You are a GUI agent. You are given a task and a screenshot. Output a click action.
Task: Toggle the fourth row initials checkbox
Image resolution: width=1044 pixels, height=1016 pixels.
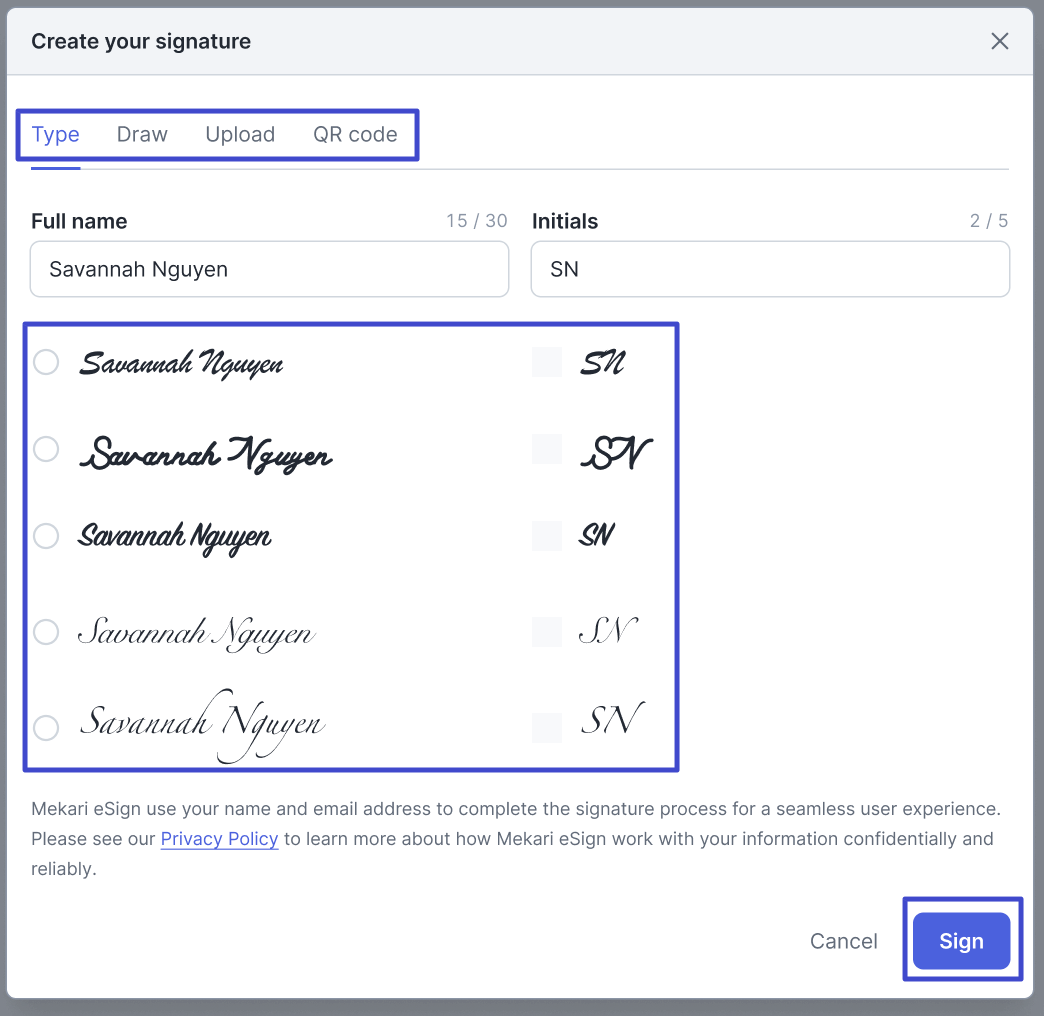click(547, 632)
